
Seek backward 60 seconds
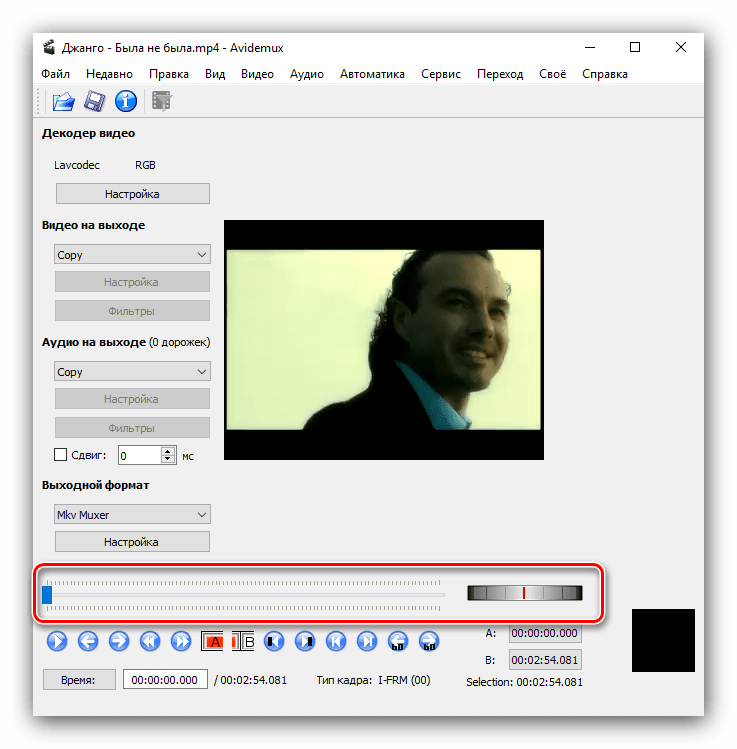point(398,641)
